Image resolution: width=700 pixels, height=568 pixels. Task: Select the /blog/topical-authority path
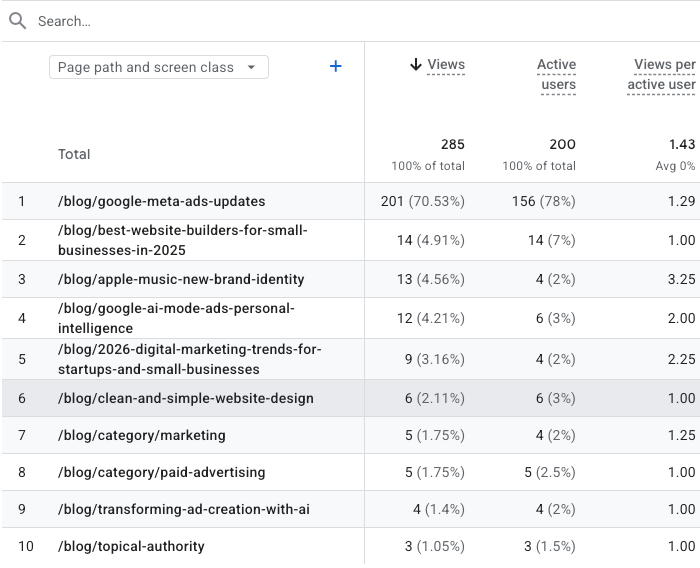[x=131, y=547]
